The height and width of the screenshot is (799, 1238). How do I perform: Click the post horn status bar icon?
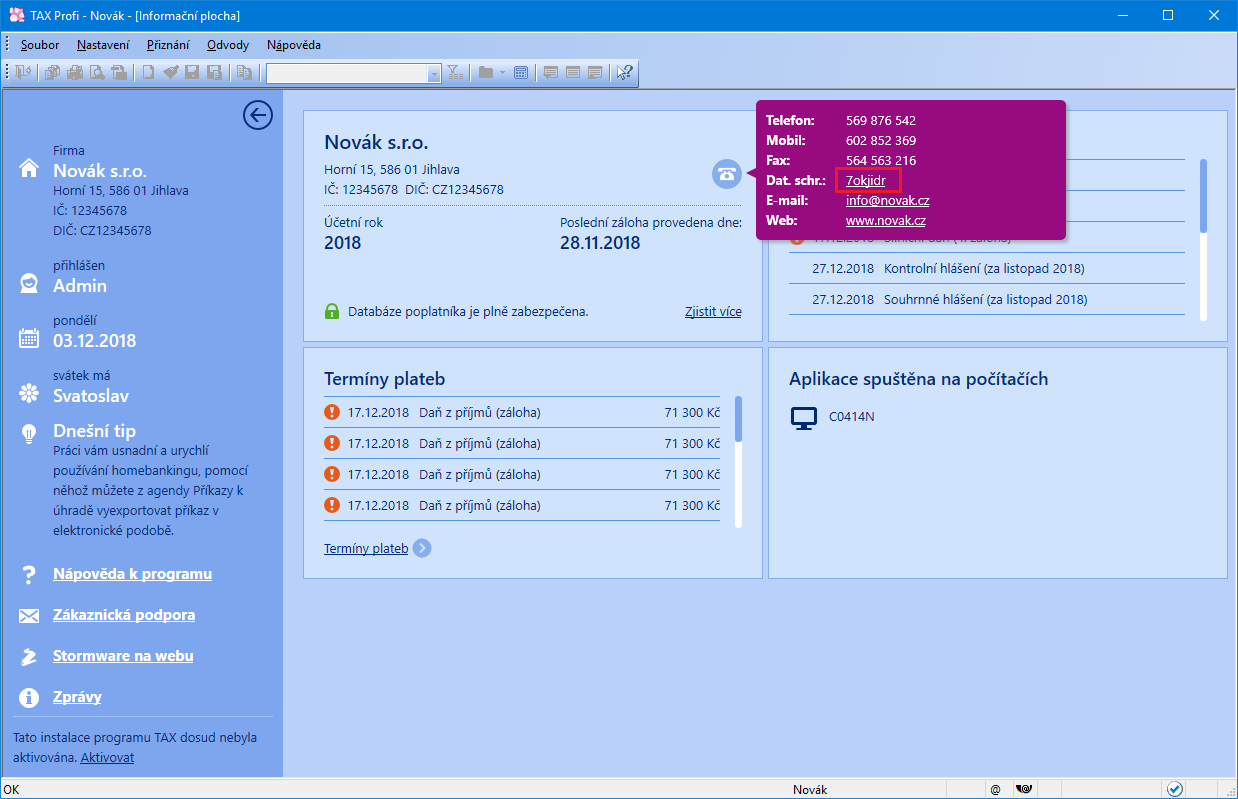point(1024,790)
